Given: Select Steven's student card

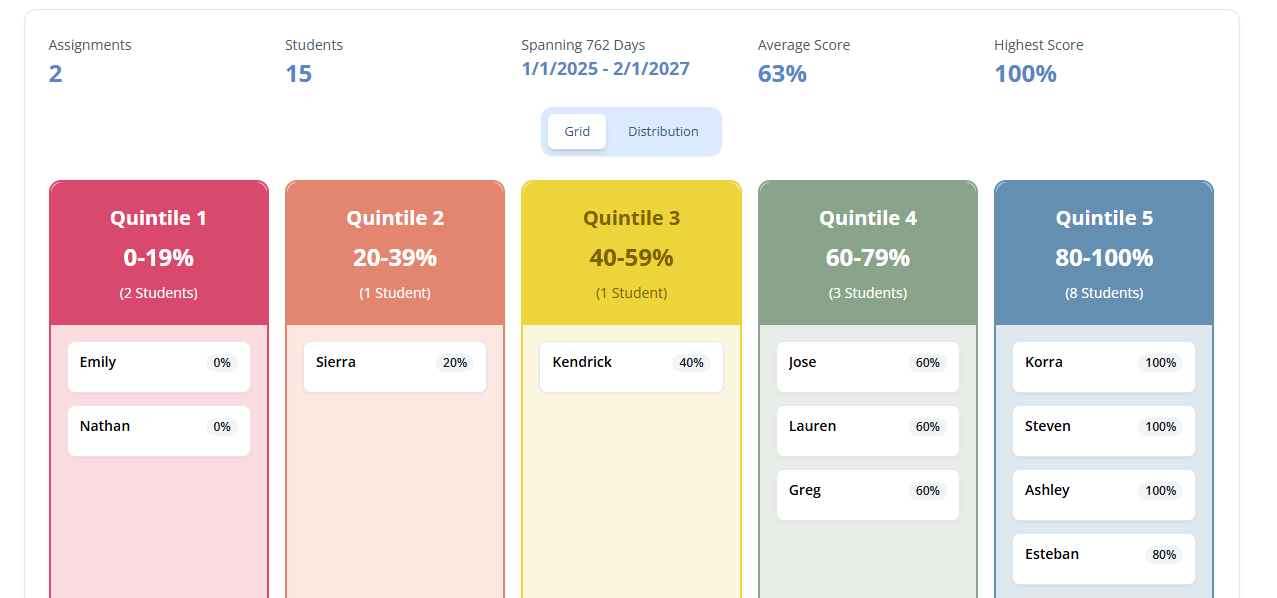Looking at the screenshot, I should coord(1104,431).
